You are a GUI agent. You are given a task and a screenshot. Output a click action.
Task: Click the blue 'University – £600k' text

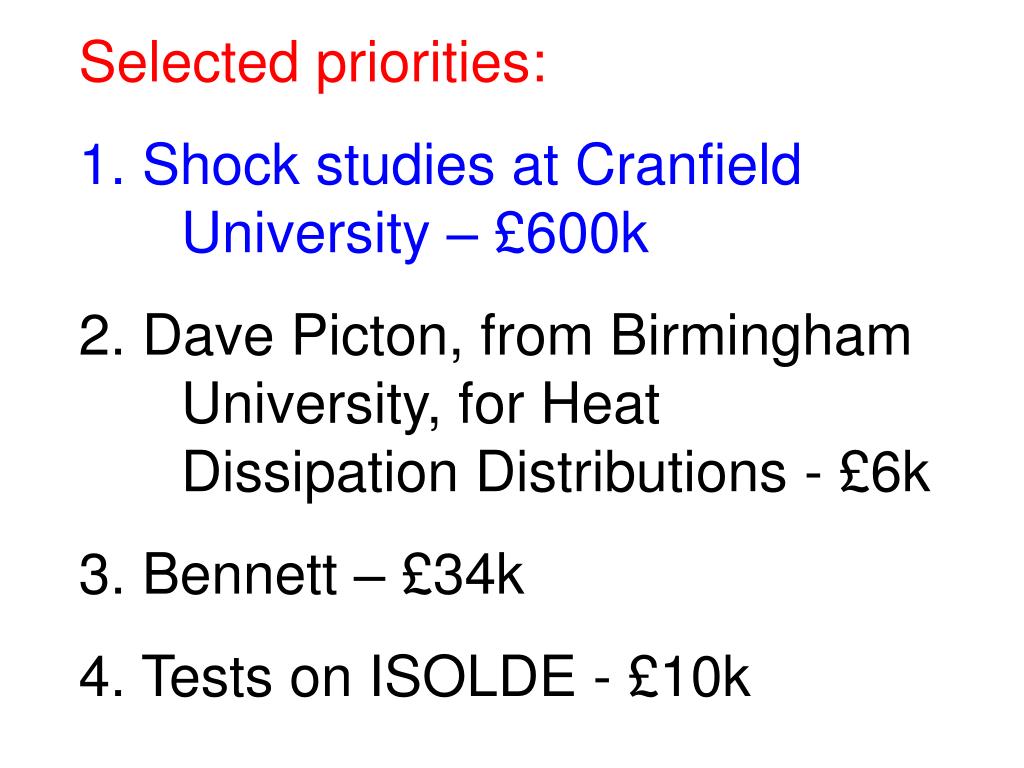coord(415,235)
